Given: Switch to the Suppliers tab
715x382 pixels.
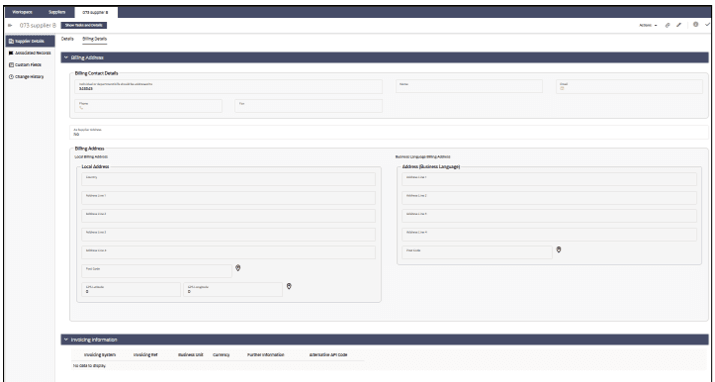Looking at the screenshot, I should point(57,12).
